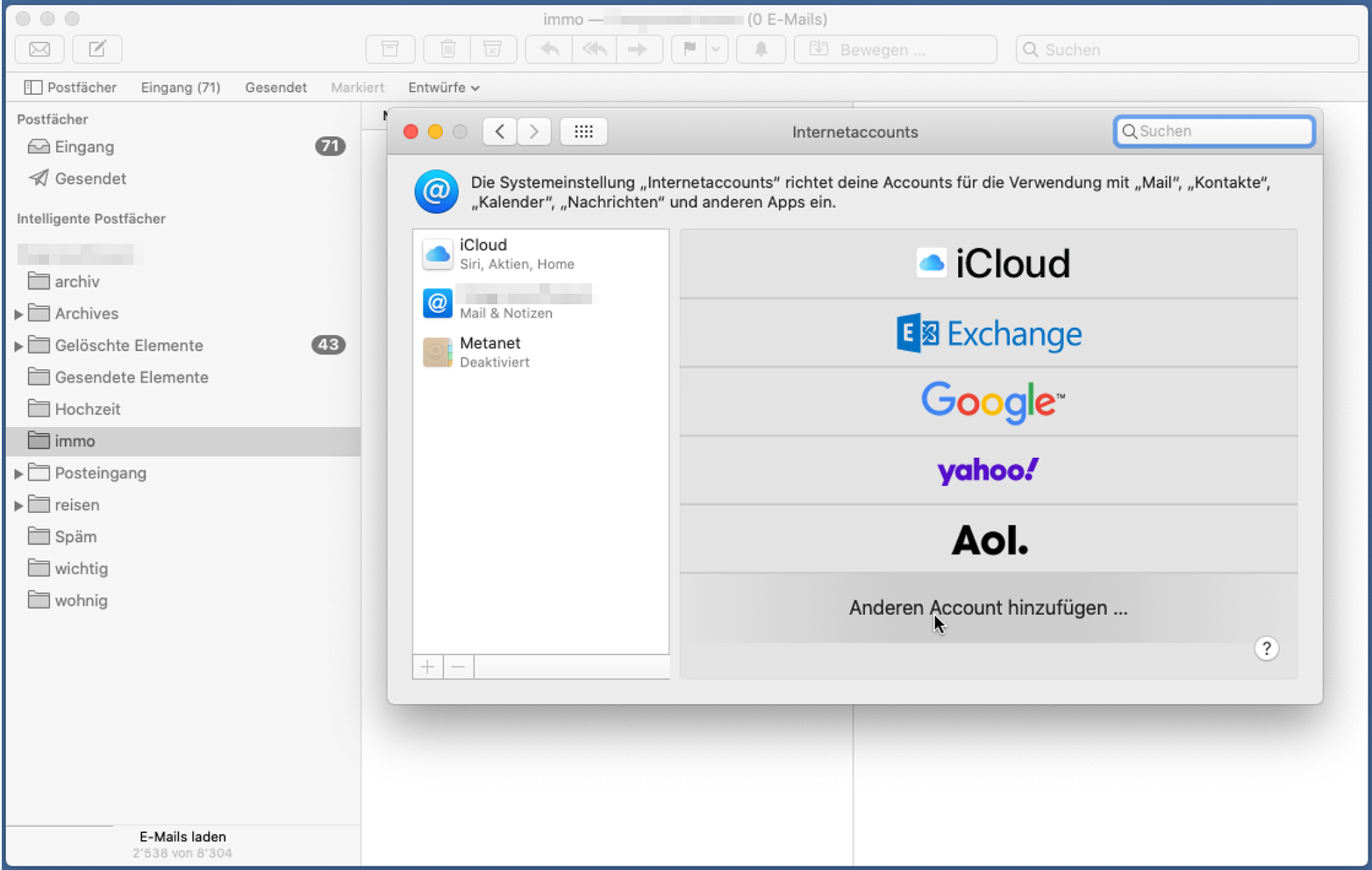Click the get new mail envelope icon

[39, 49]
